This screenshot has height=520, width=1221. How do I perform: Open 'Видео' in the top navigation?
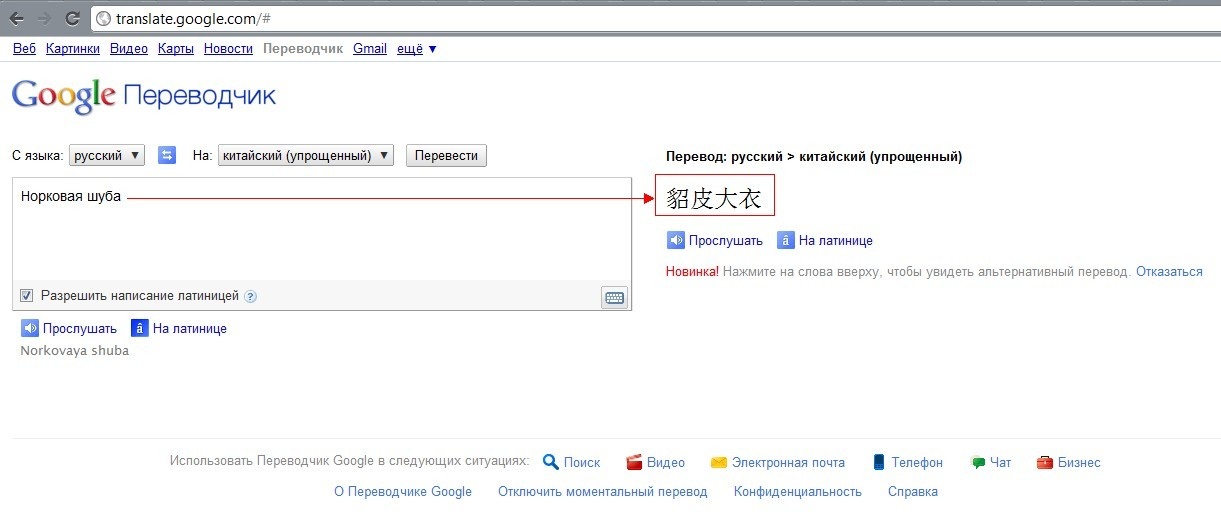(129, 48)
